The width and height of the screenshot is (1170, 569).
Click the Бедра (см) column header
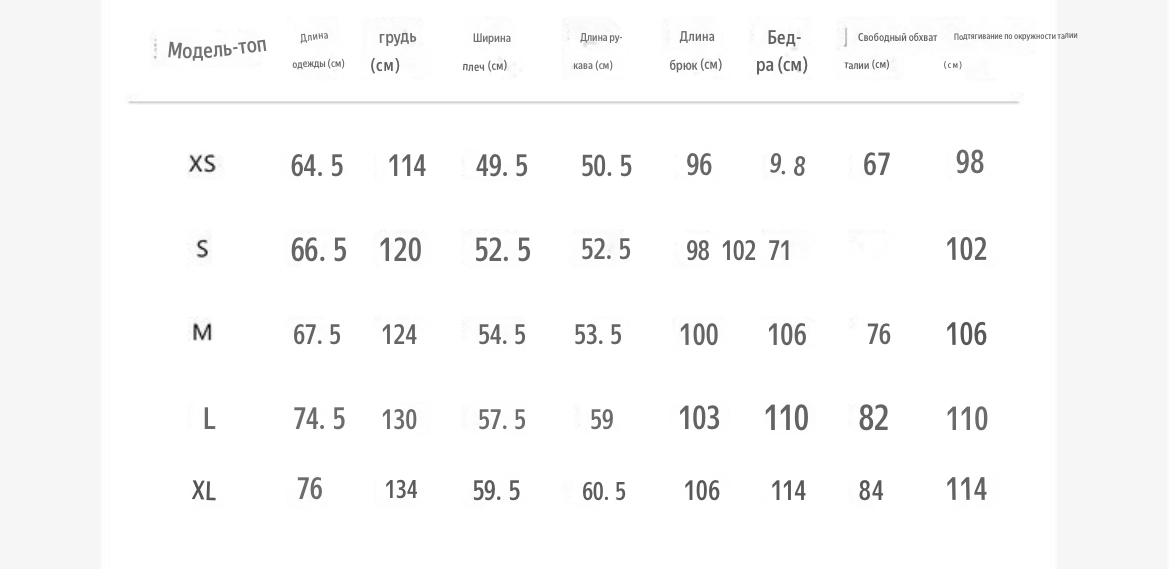pyautogui.click(x=782, y=51)
